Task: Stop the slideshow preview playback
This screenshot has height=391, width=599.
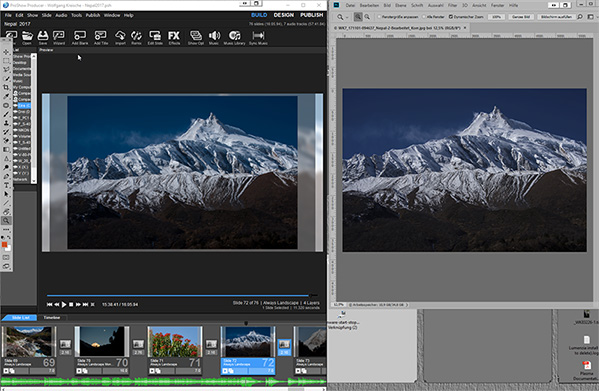Action: tap(71, 304)
